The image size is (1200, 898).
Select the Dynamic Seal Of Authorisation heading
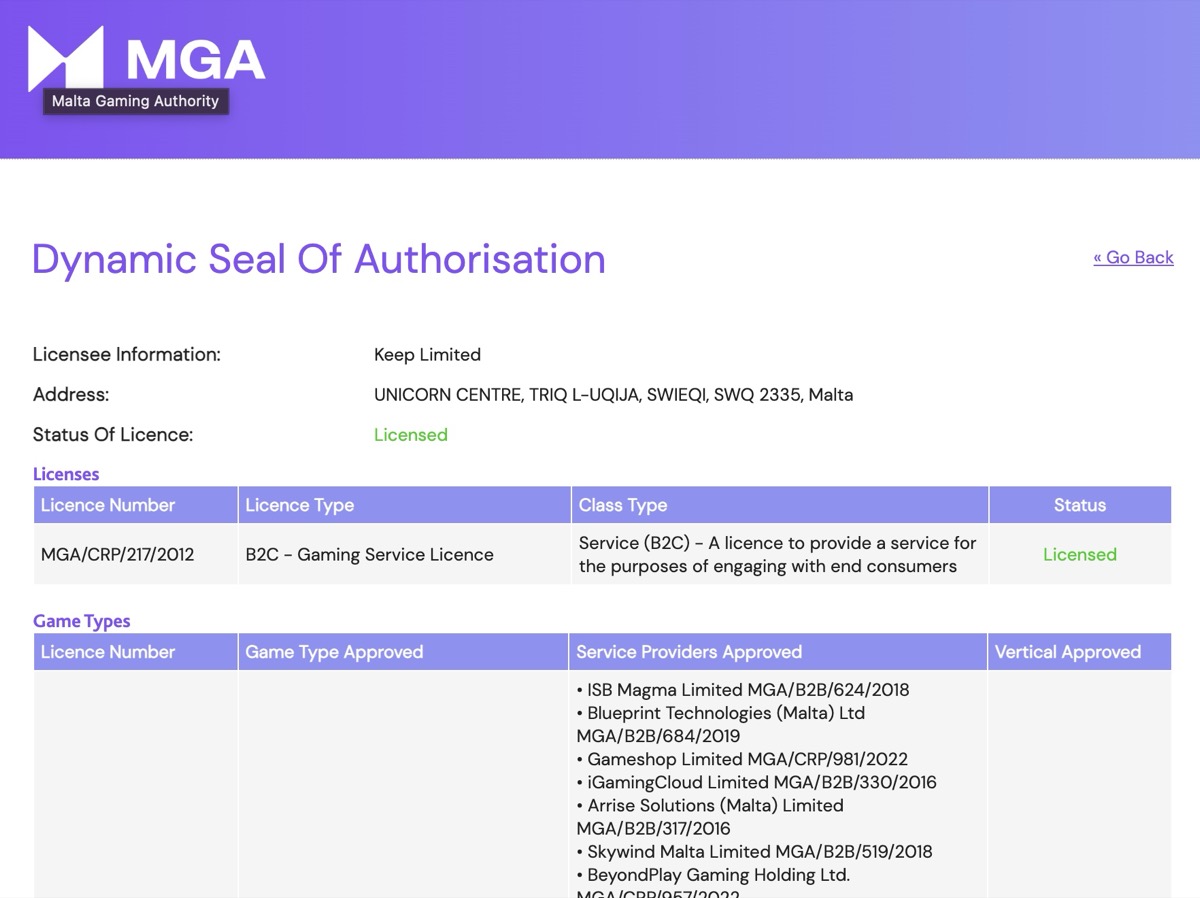pos(318,260)
